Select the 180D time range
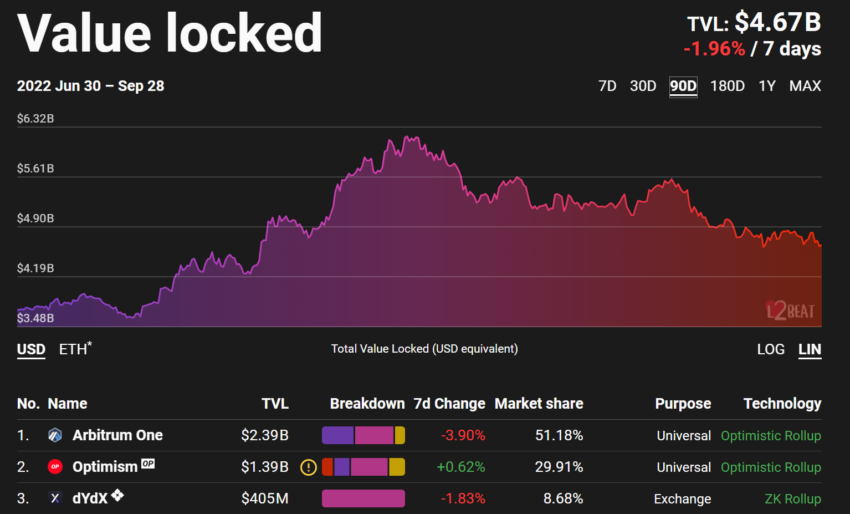 pos(727,86)
